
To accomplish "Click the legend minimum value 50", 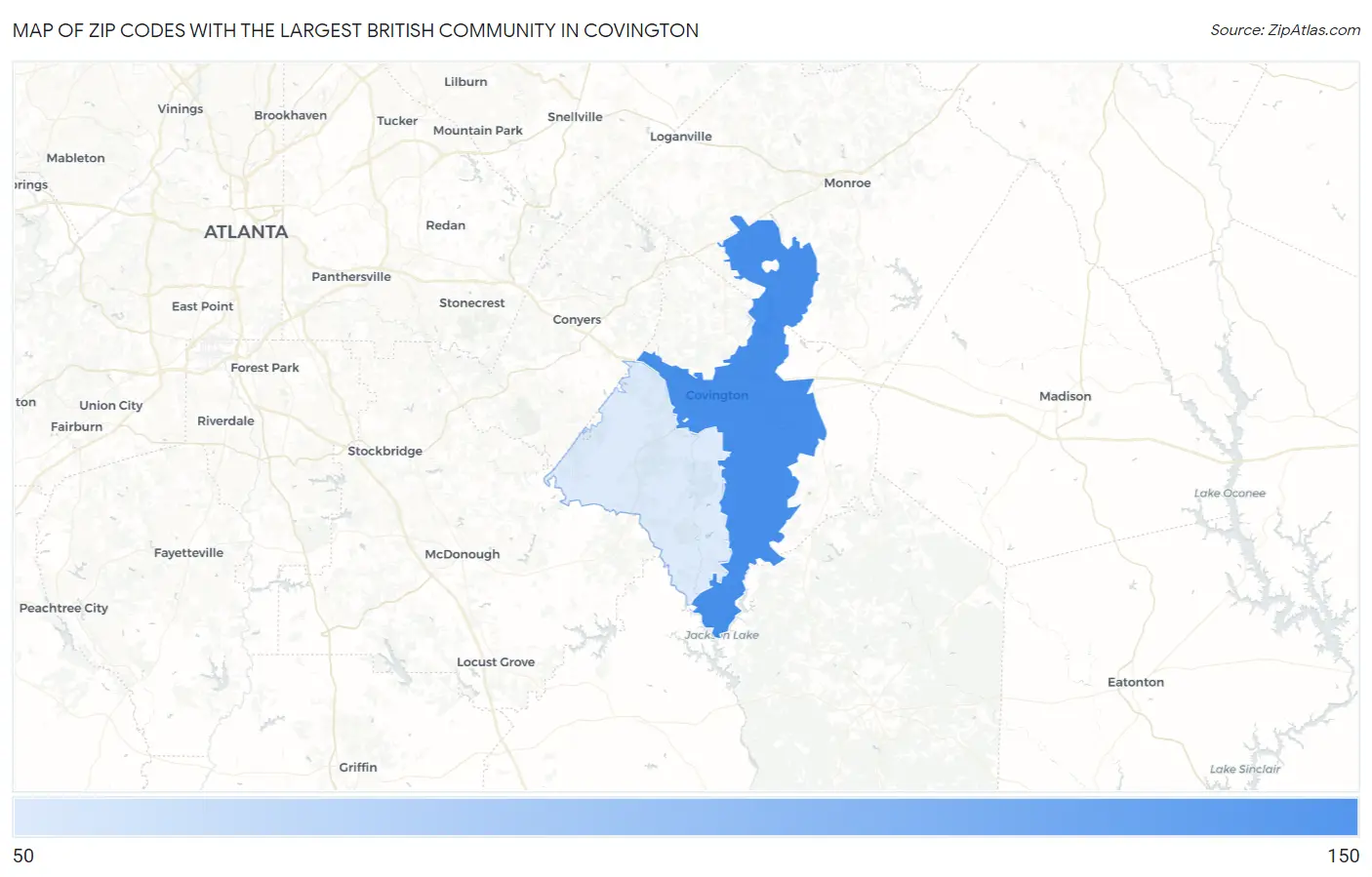I will pyautogui.click(x=23, y=856).
